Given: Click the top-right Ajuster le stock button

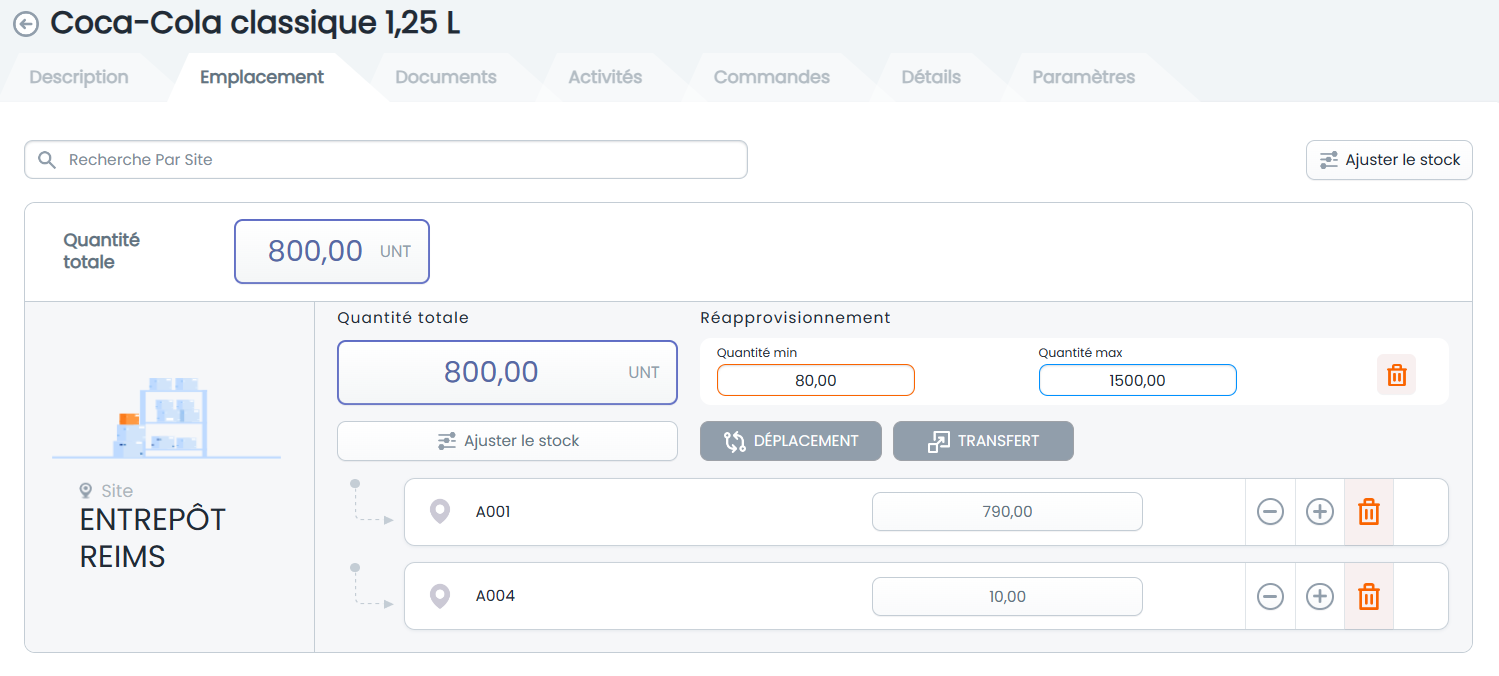Looking at the screenshot, I should pos(1389,160).
